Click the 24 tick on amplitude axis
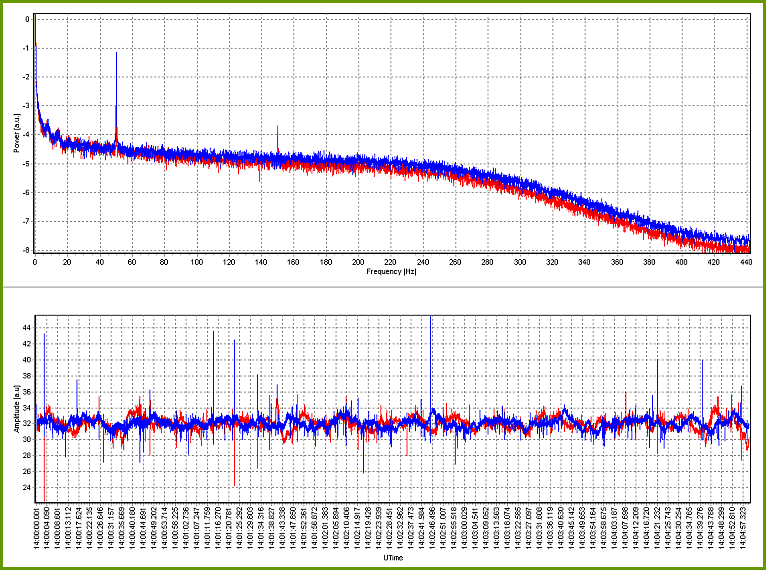 (x=26, y=487)
